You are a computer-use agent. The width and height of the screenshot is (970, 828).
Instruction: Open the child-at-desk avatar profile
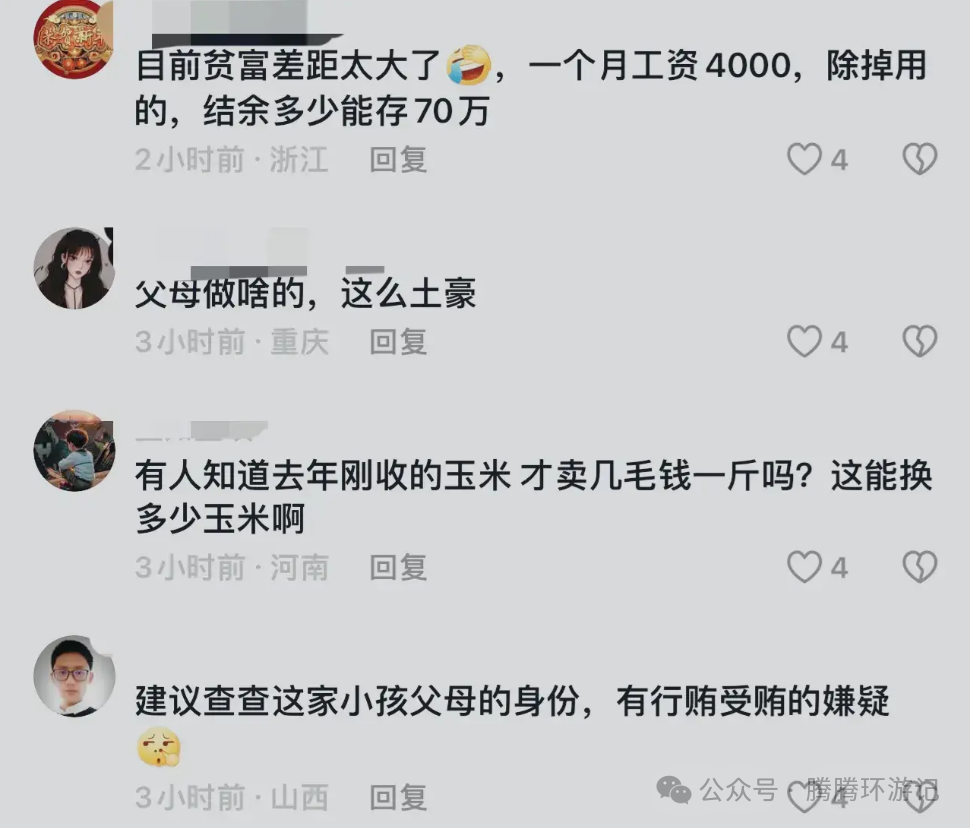coord(74,451)
